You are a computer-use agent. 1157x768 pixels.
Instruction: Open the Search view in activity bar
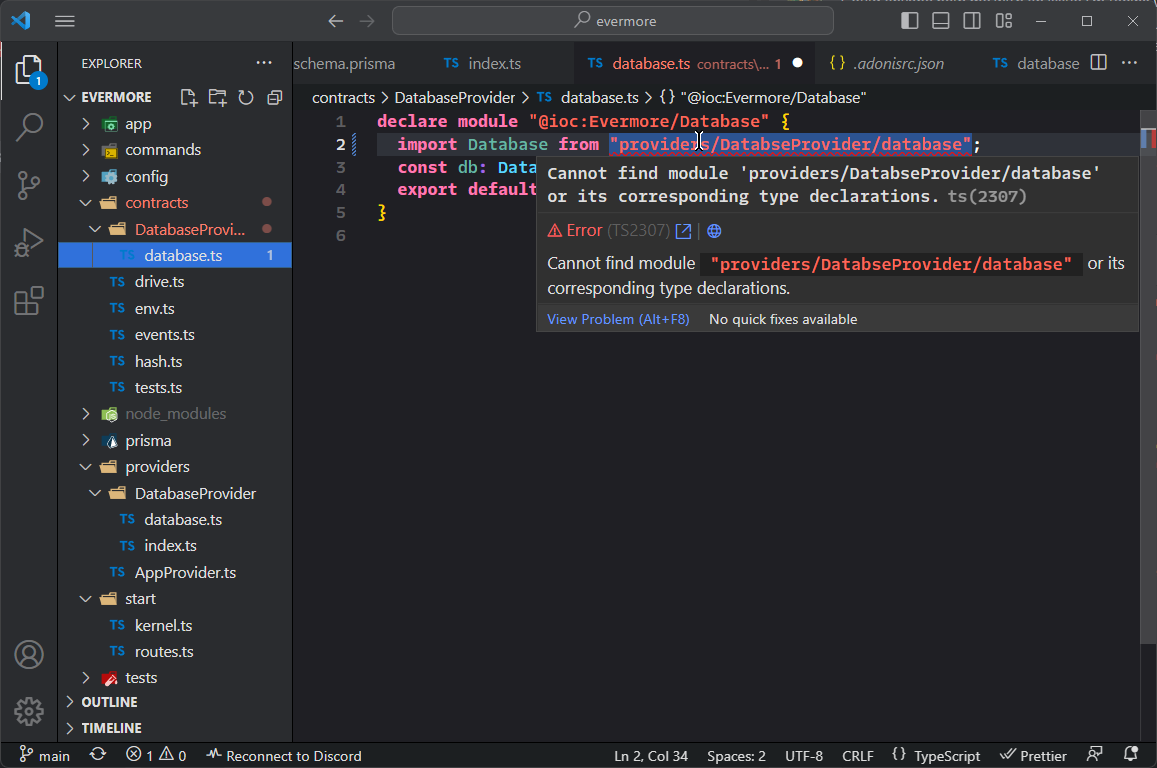pos(29,127)
